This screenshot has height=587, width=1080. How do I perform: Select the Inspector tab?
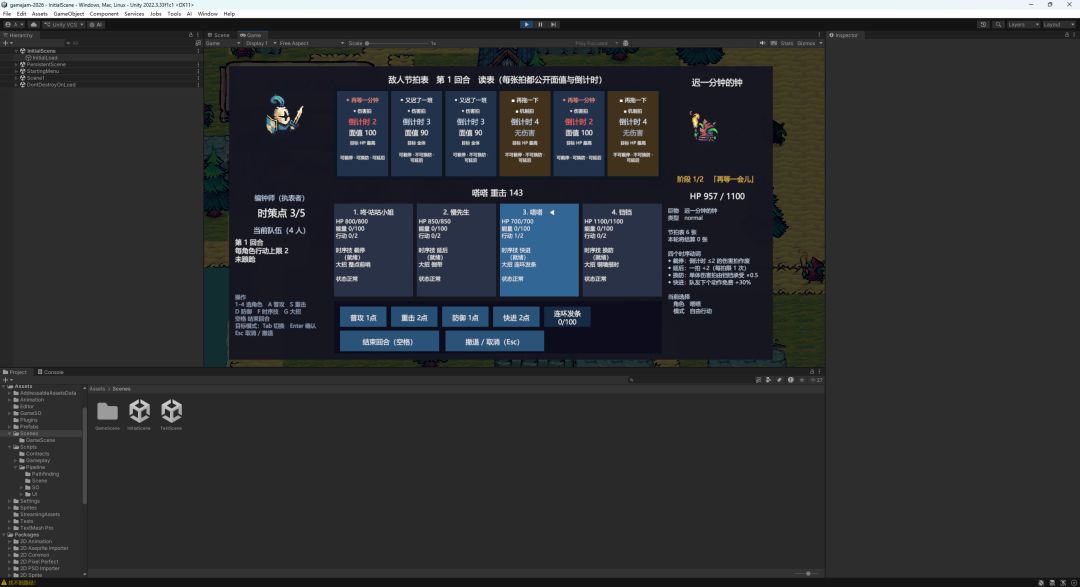pyautogui.click(x=844, y=35)
